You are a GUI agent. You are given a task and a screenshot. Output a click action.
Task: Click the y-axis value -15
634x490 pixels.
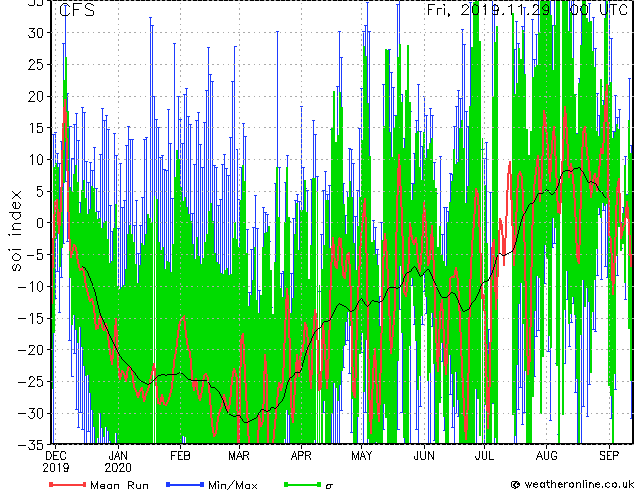pyautogui.click(x=32, y=318)
